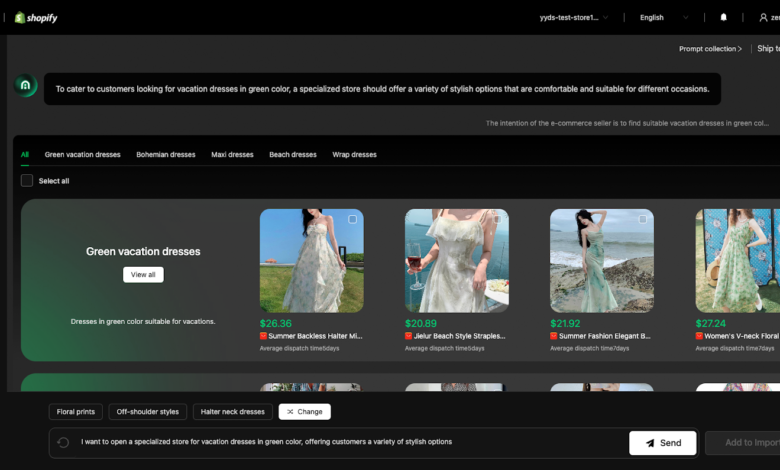Switch to the Bohemian dresses tab
Screen dimensions: 780x470
pyautogui.click(x=166, y=155)
